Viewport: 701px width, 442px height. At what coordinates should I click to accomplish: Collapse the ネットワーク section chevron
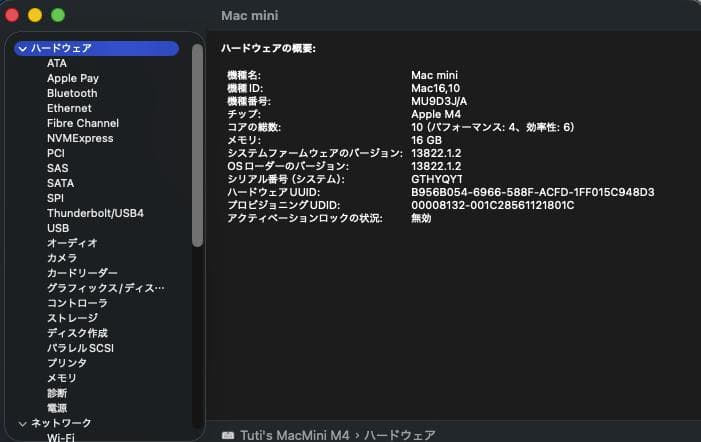click(x=23, y=423)
